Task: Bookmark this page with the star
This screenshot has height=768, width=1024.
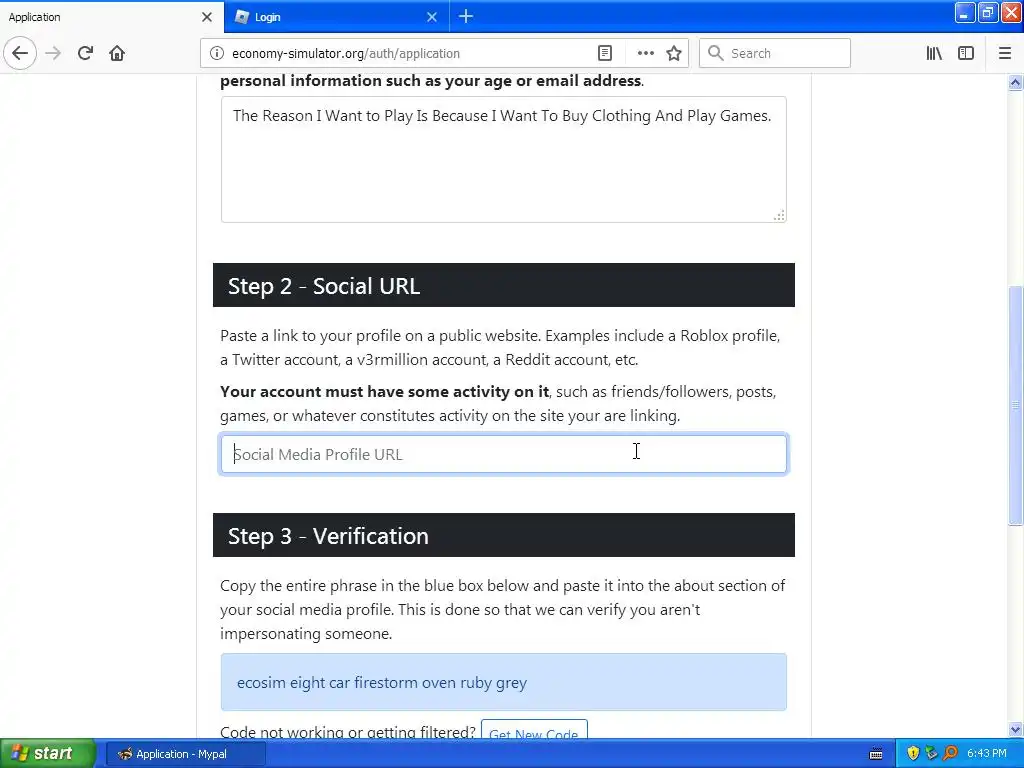Action: 674,54
